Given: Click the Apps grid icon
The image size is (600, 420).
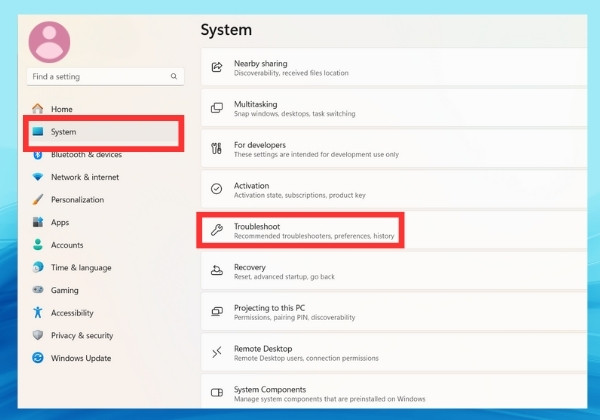Looking at the screenshot, I should [38, 222].
